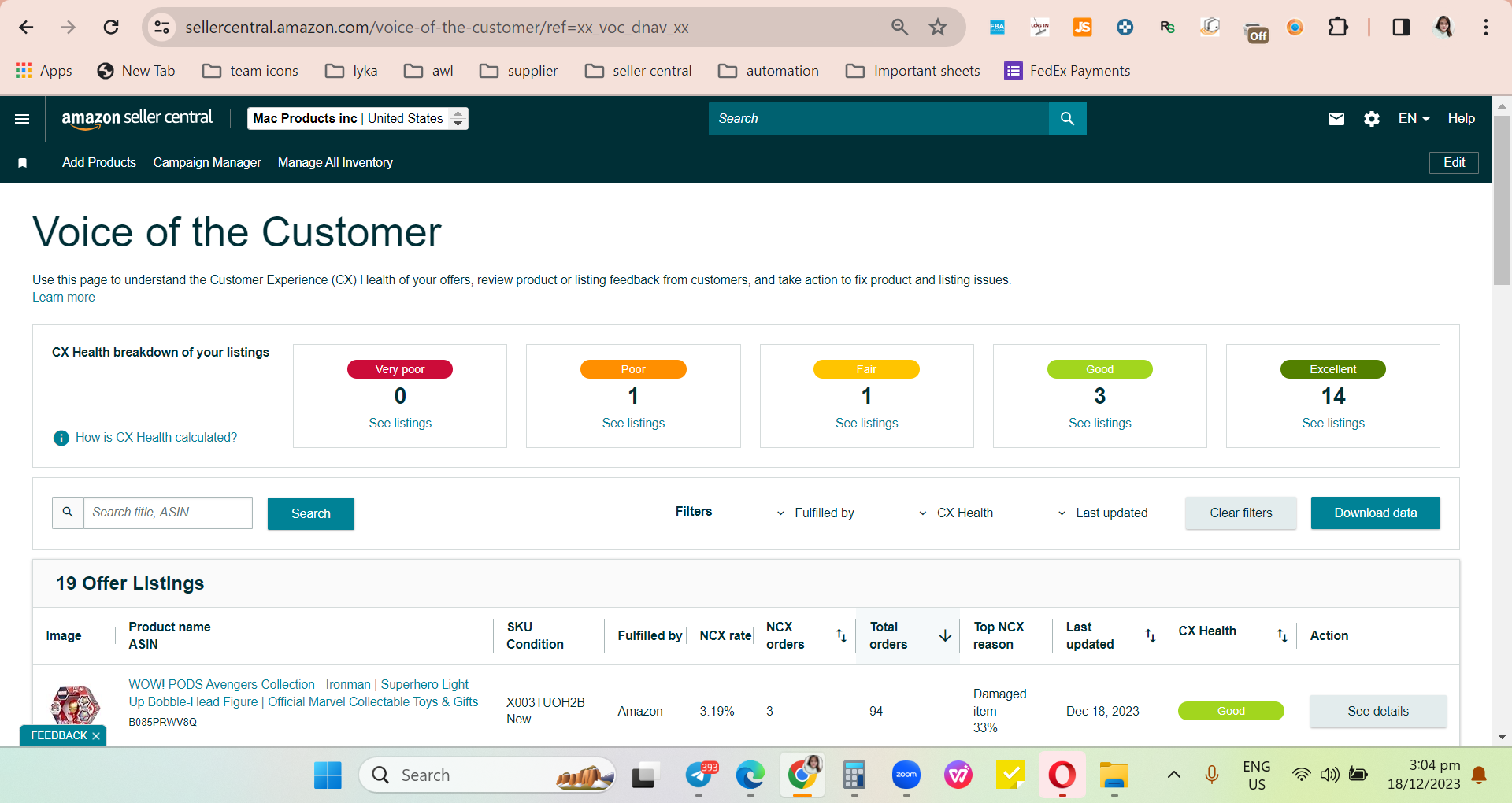Image resolution: width=1512 pixels, height=803 pixels.
Task: Sort by CX Health column arrows
Action: click(1282, 635)
